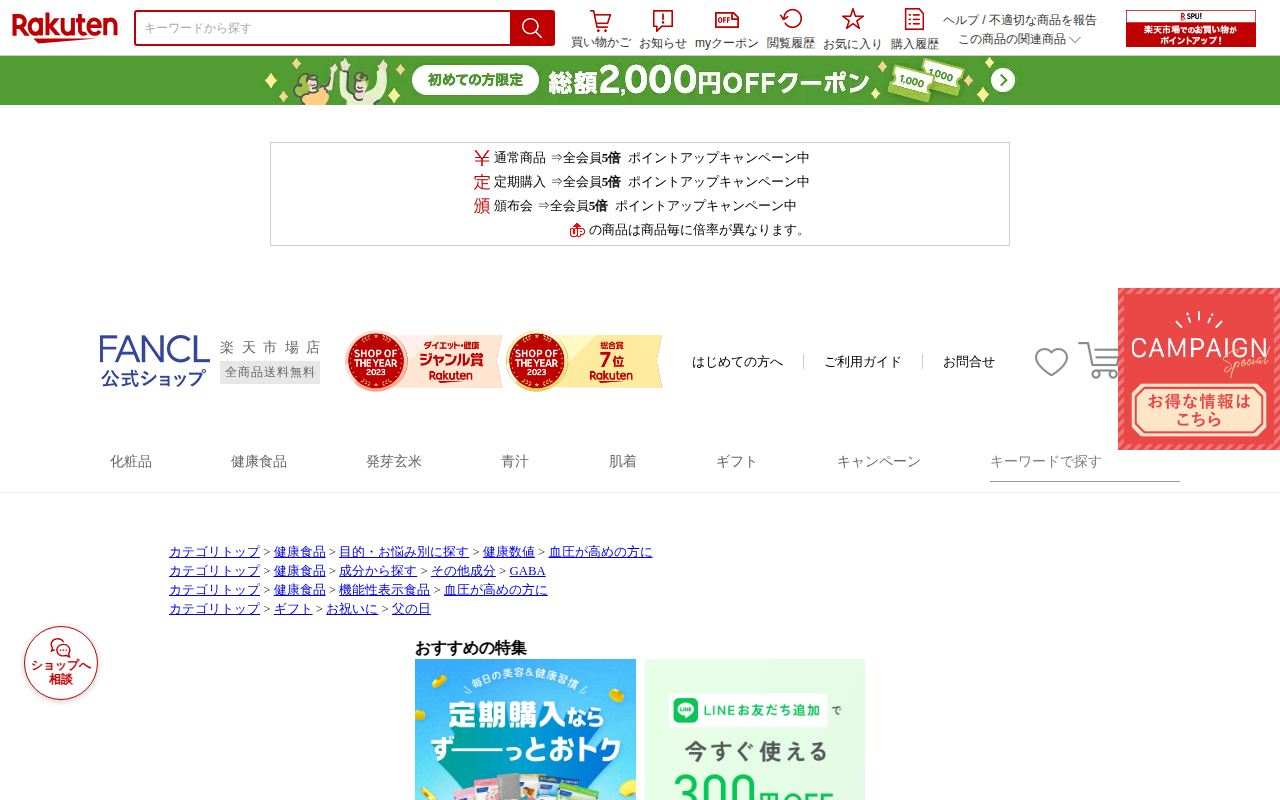Open the shop consultation chat button (ショップへ相談)
This screenshot has width=1280, height=800.
click(61, 663)
